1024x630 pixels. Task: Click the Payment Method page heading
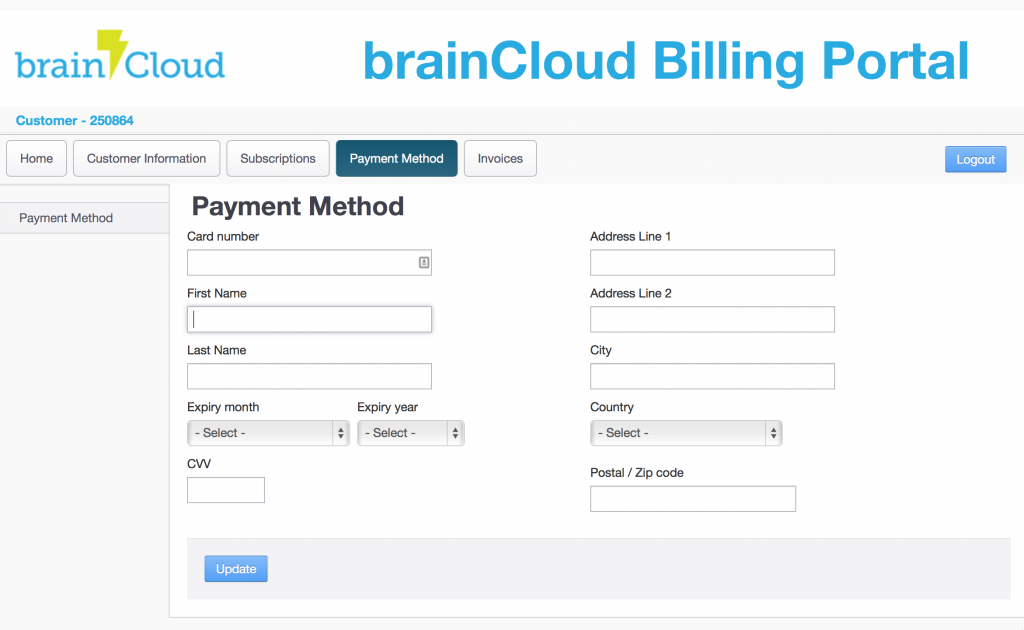click(x=298, y=206)
